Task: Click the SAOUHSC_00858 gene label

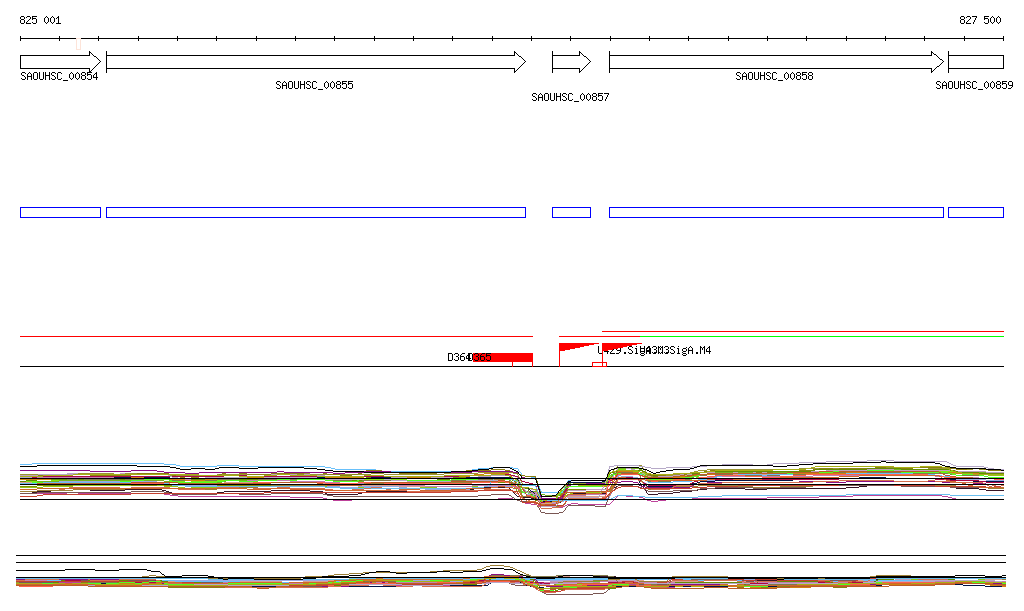Action: coord(774,77)
